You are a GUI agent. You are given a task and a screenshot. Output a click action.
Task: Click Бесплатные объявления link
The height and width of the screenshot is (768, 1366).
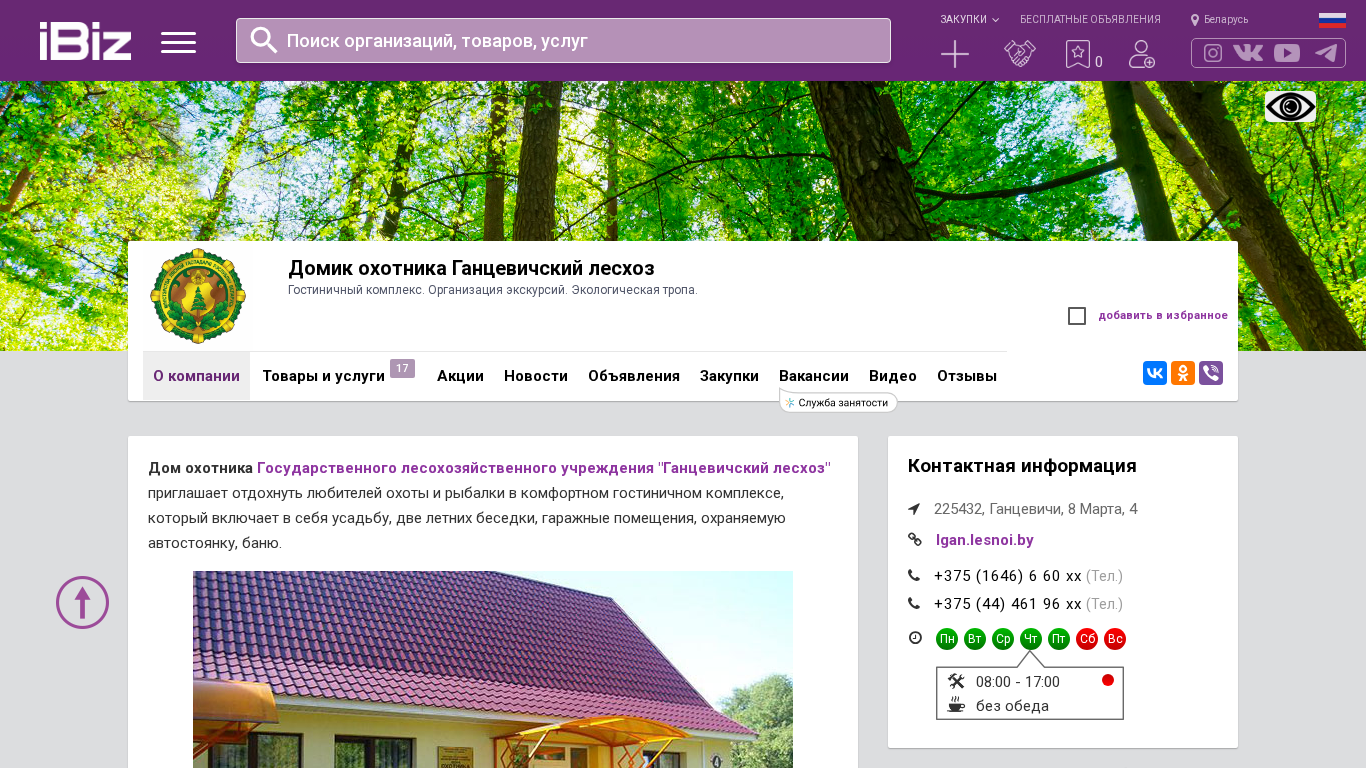click(x=1090, y=19)
